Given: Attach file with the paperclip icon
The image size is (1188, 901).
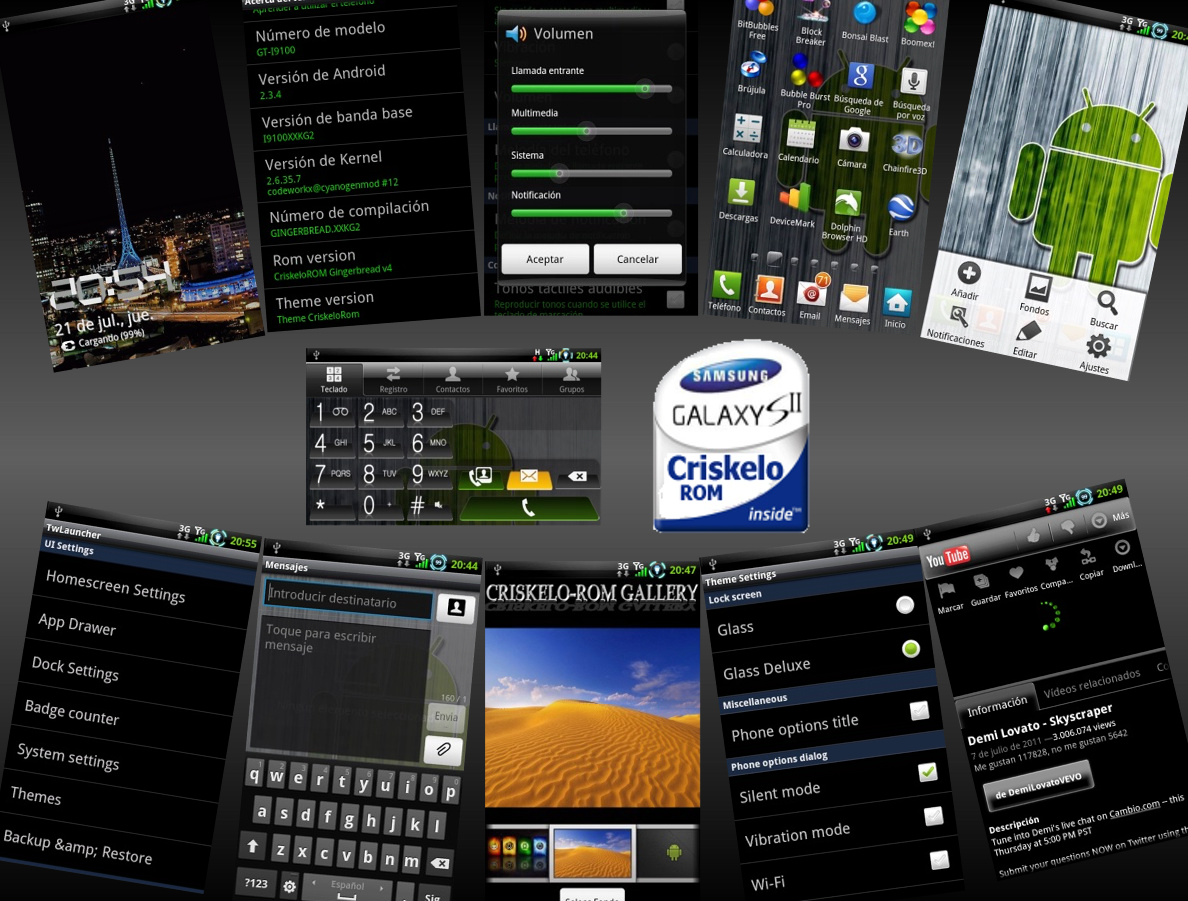Looking at the screenshot, I should [442, 749].
